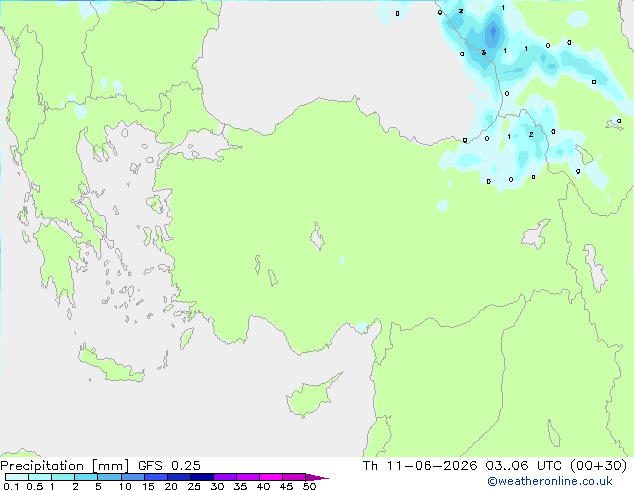Click the '0.1' legend scale value
634x490 pixels.
(11, 486)
